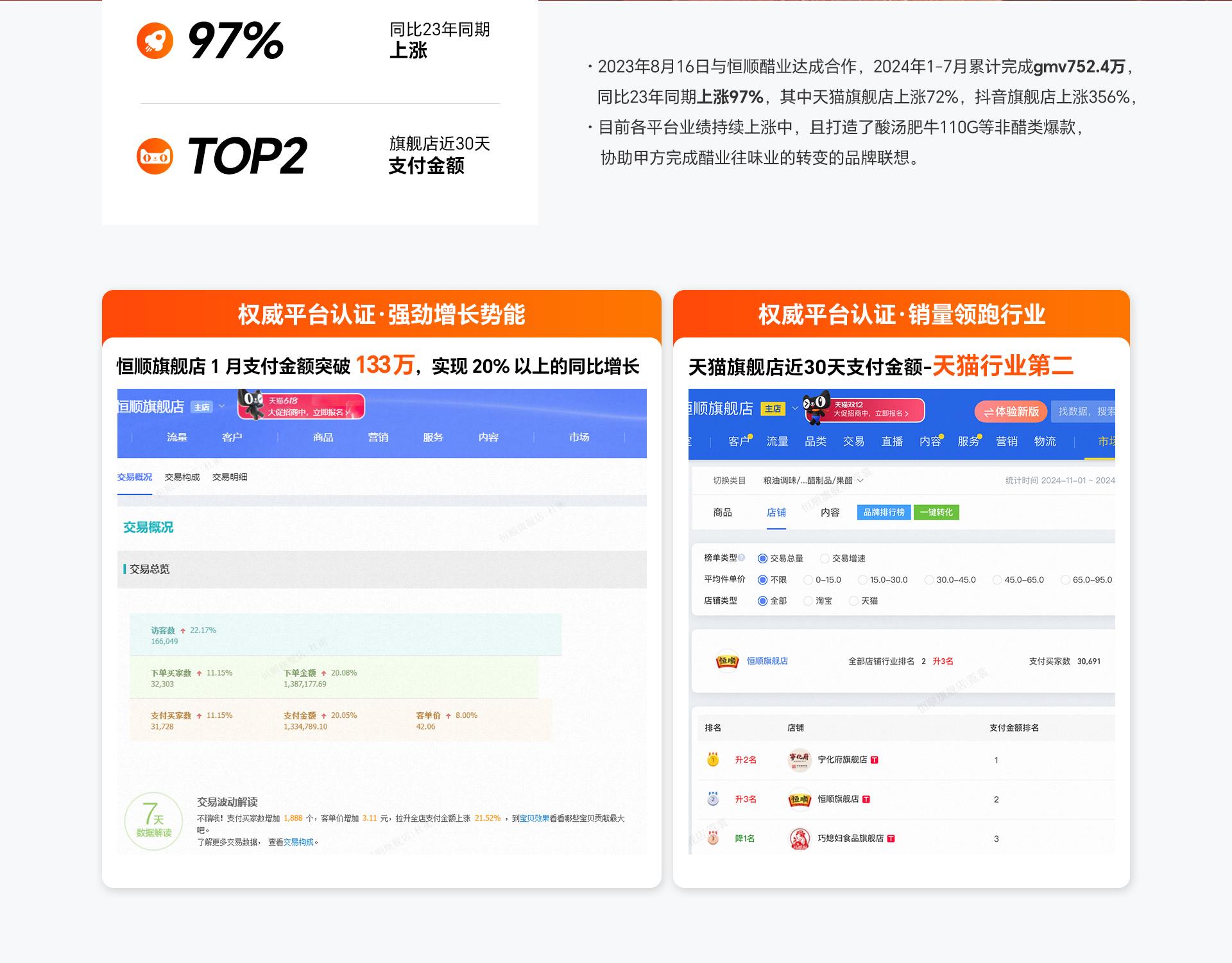Select the 65.0-95.0 price range
This screenshot has height=963, width=1232.
pyautogui.click(x=1065, y=580)
